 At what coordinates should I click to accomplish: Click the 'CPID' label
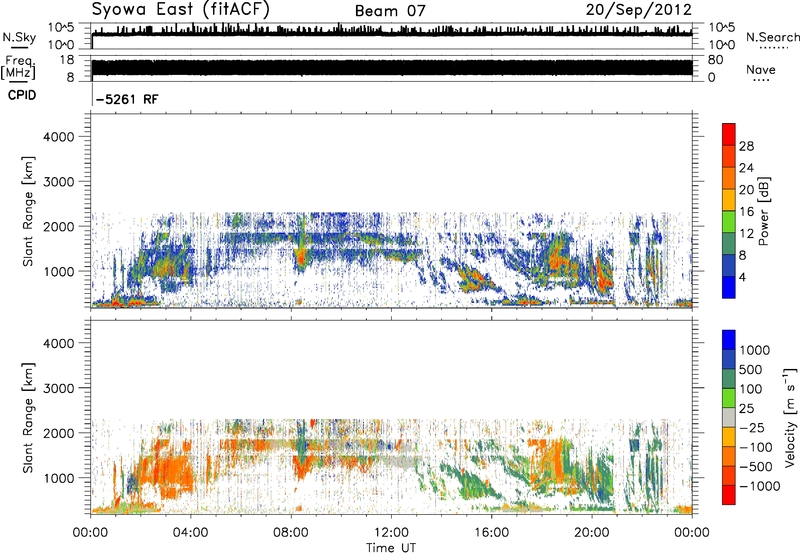tap(22, 95)
